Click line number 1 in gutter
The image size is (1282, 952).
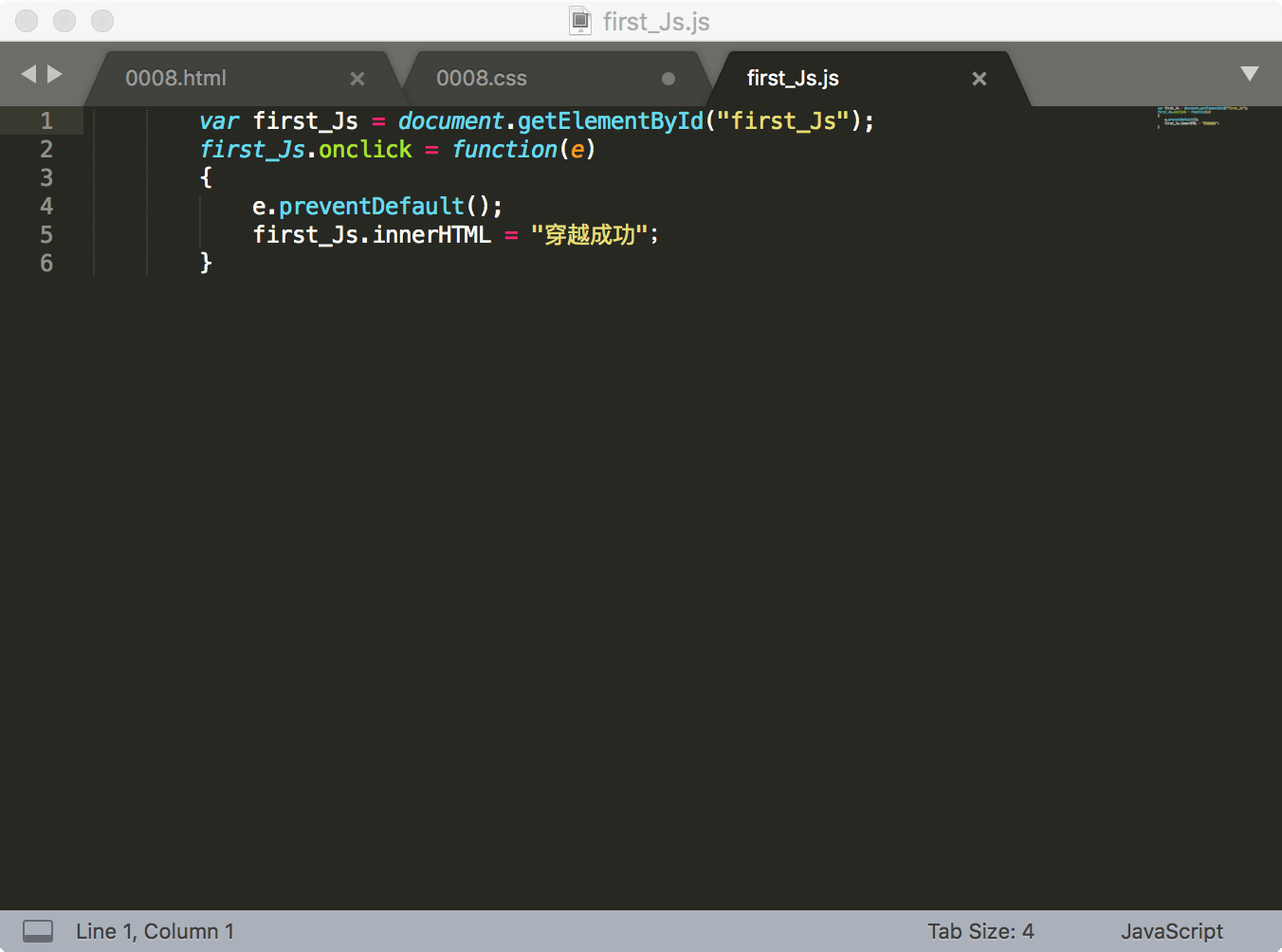pyautogui.click(x=46, y=121)
